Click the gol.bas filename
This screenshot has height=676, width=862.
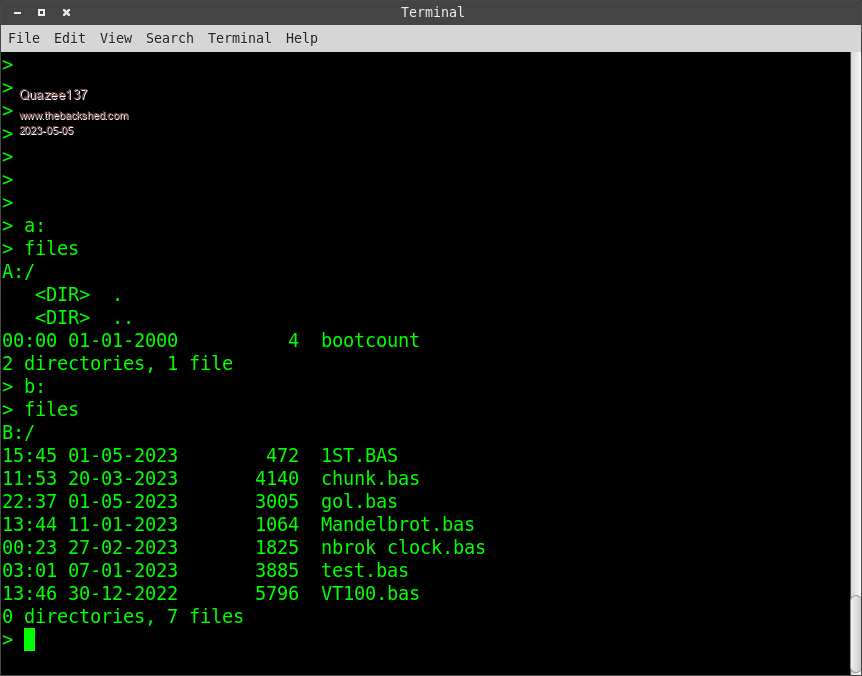359,501
